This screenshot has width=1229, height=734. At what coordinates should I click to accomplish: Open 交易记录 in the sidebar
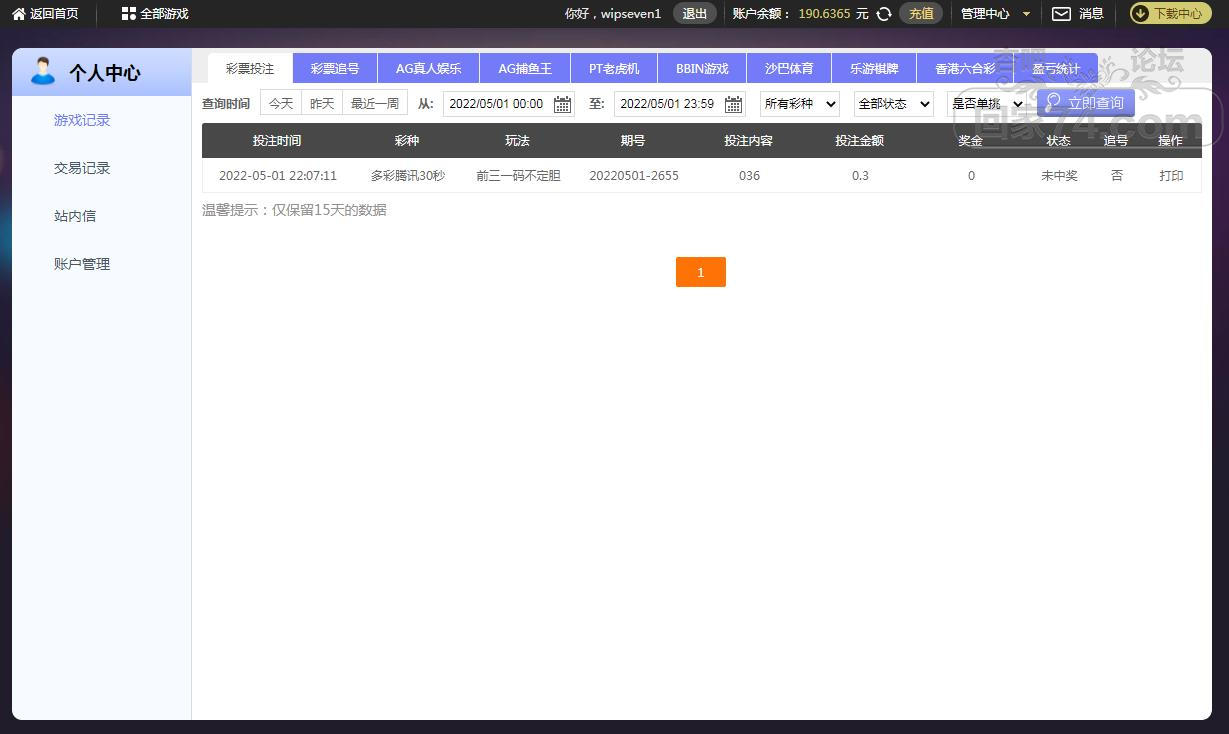coord(82,168)
